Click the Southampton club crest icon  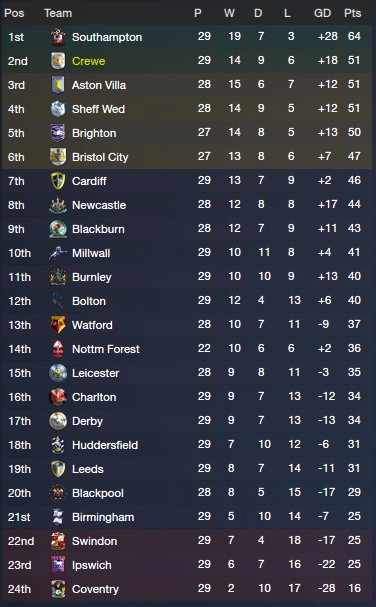coord(58,37)
